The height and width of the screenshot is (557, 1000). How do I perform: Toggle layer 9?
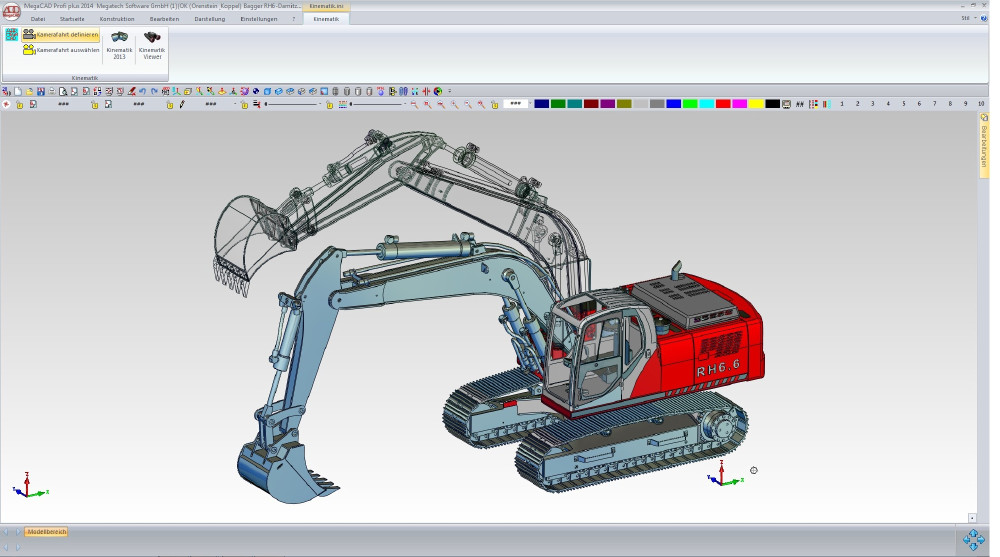click(x=966, y=103)
